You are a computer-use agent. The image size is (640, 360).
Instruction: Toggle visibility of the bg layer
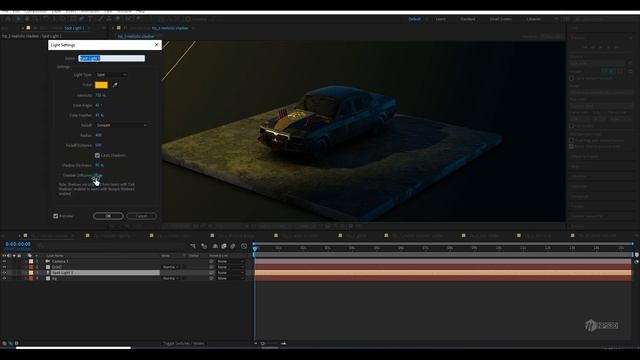(4, 278)
